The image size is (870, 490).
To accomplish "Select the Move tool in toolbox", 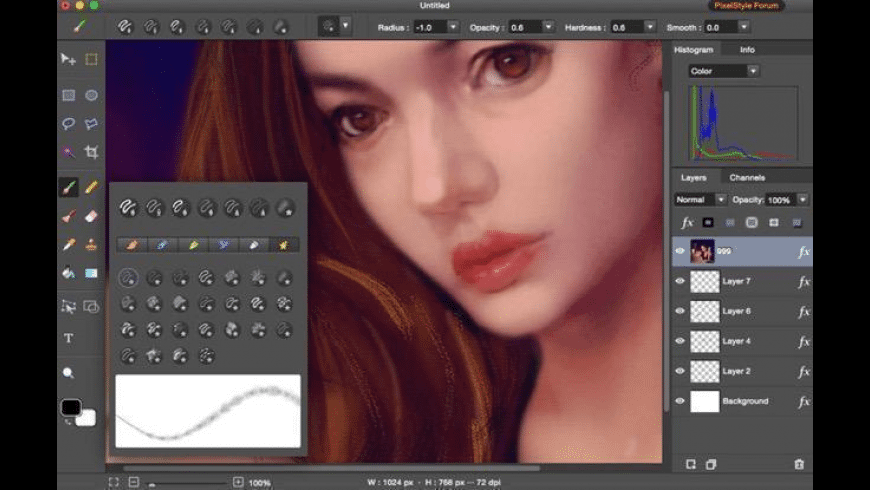I will [x=68, y=59].
